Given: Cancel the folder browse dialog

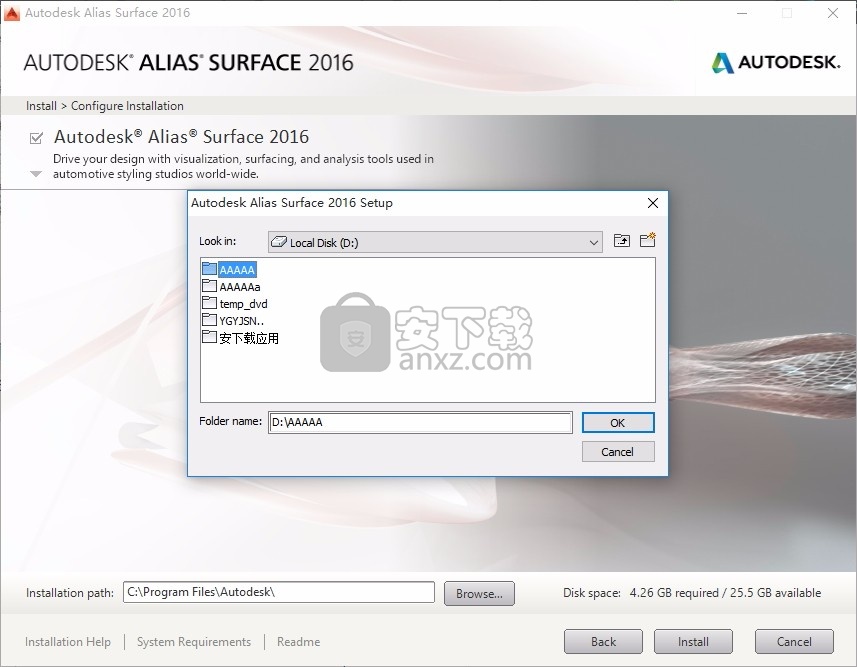Looking at the screenshot, I should 618,452.
